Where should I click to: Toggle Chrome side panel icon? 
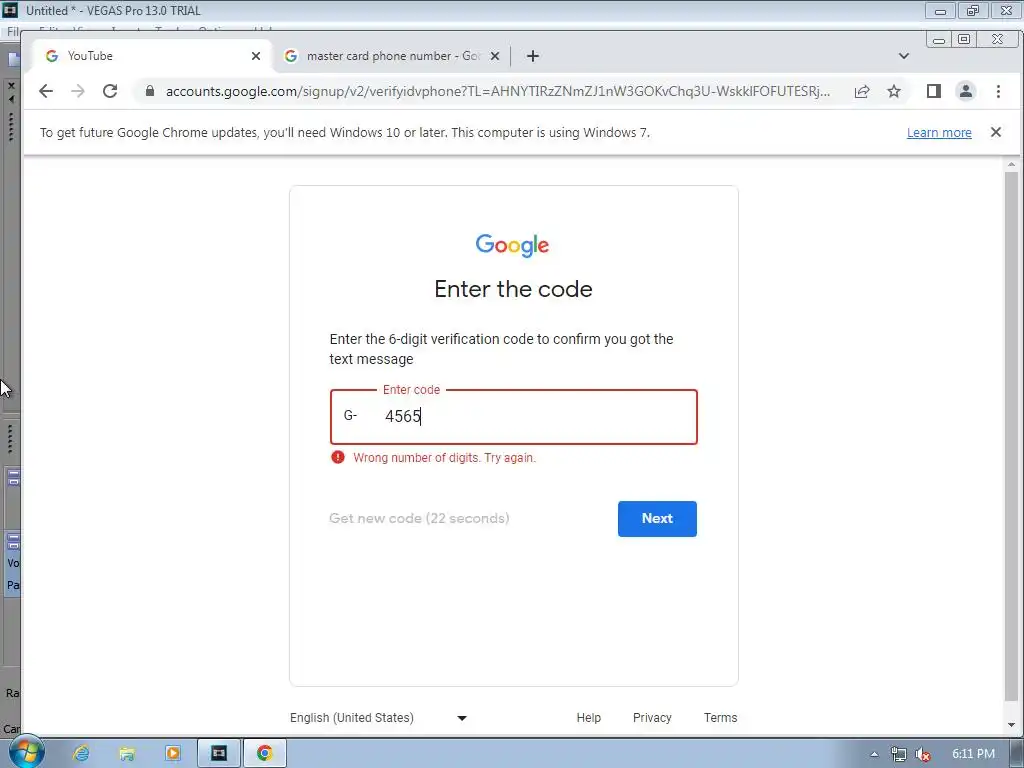point(934,91)
